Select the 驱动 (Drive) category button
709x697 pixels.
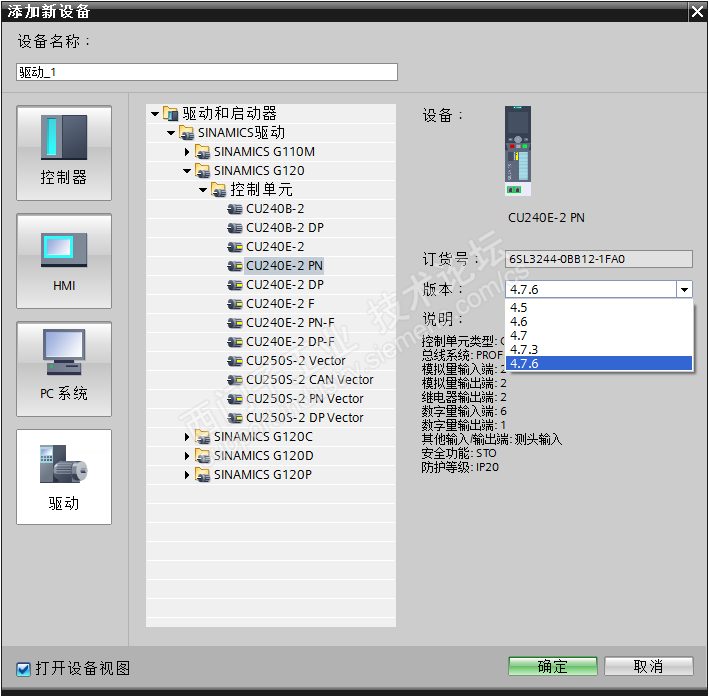(x=64, y=477)
